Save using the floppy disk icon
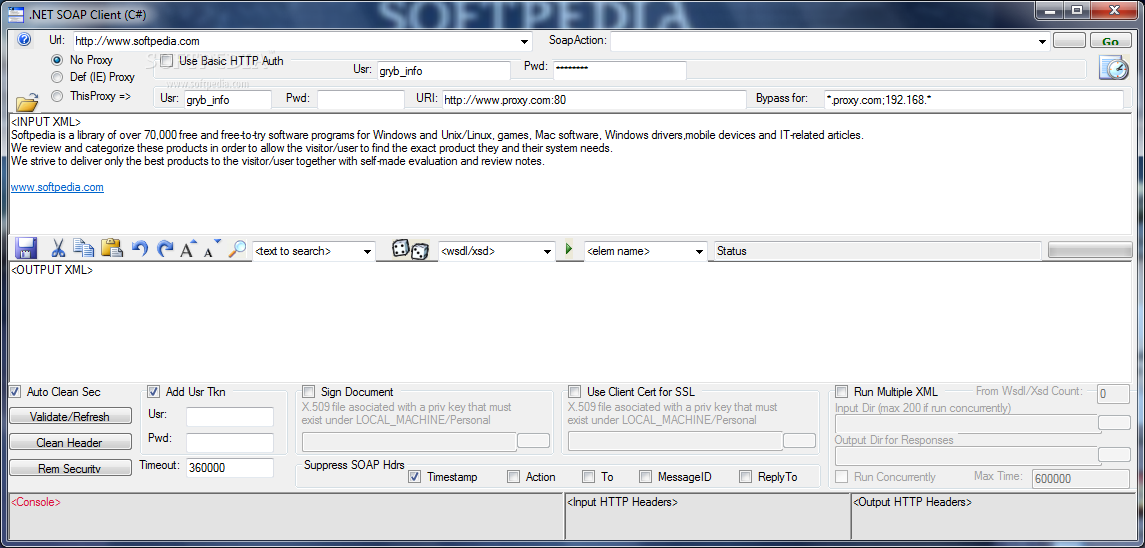Image resolution: width=1145 pixels, height=548 pixels. [26, 248]
